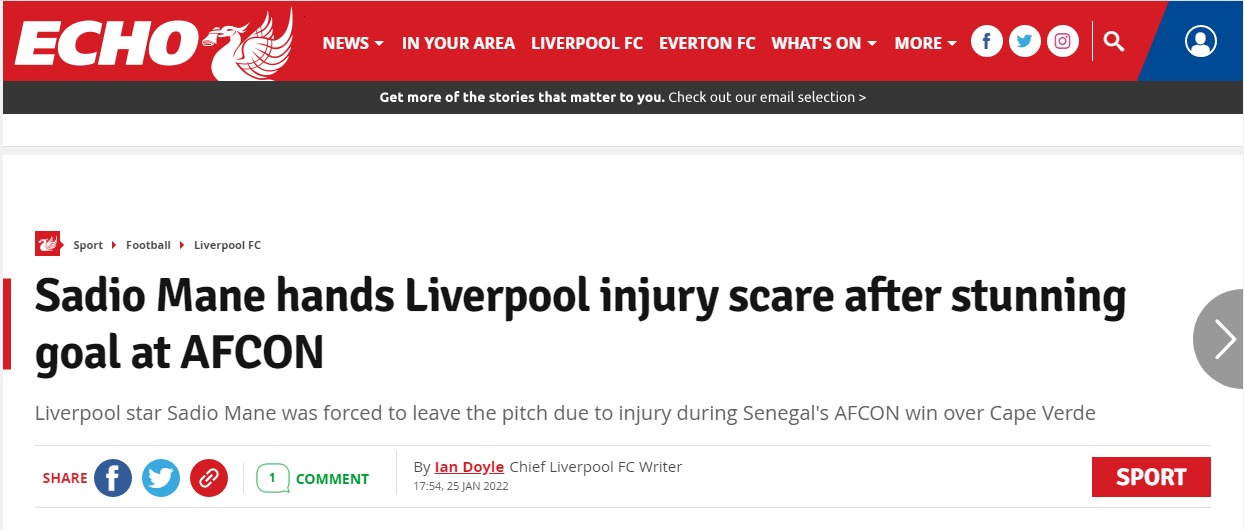Open the Echo Instagram icon in header
This screenshot has width=1244, height=530.
pos(1062,42)
